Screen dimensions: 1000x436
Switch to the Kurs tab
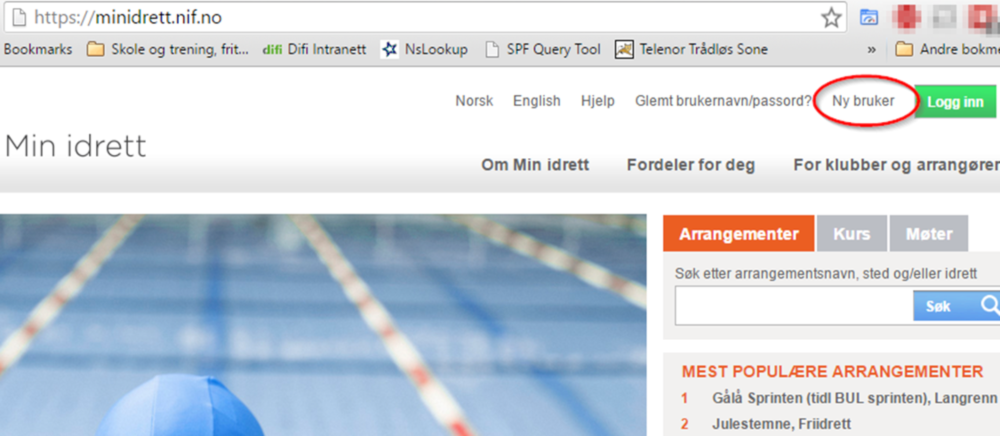point(851,234)
